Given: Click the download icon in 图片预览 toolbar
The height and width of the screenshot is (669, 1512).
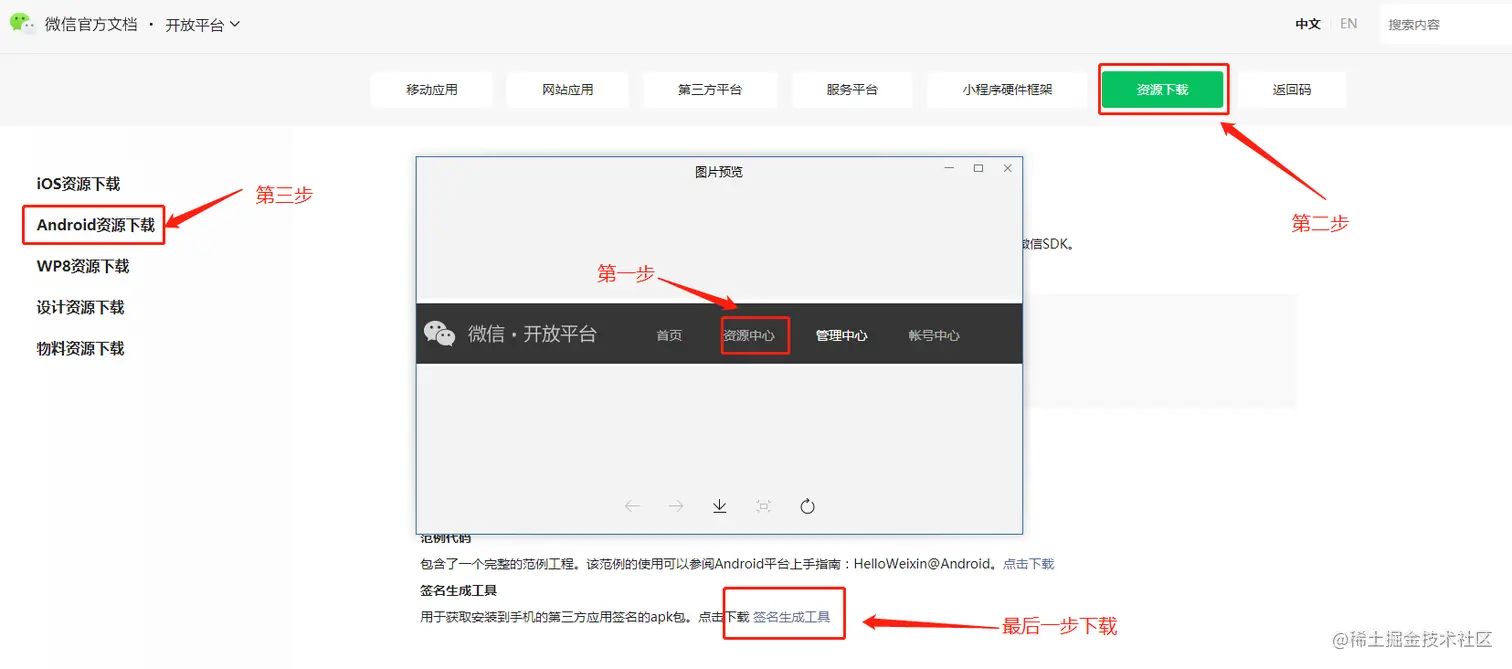Looking at the screenshot, I should tap(720, 506).
